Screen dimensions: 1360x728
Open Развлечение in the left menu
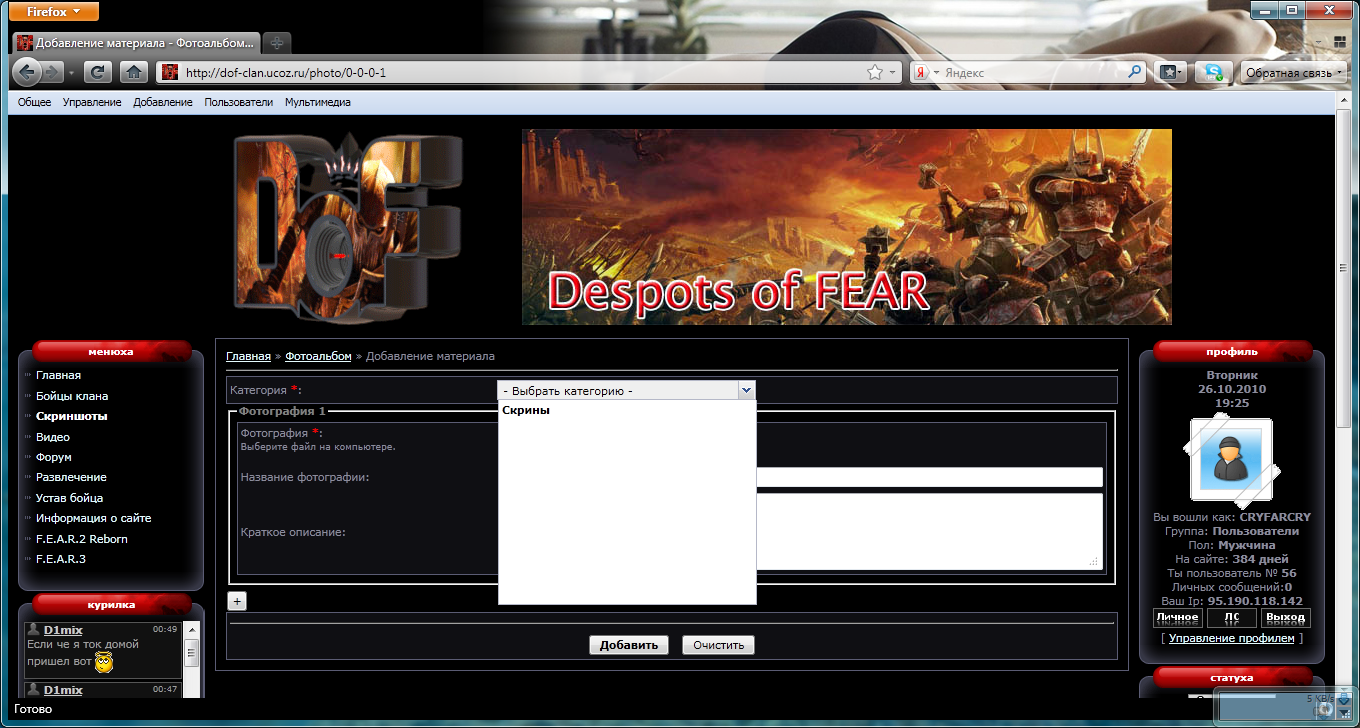point(71,477)
